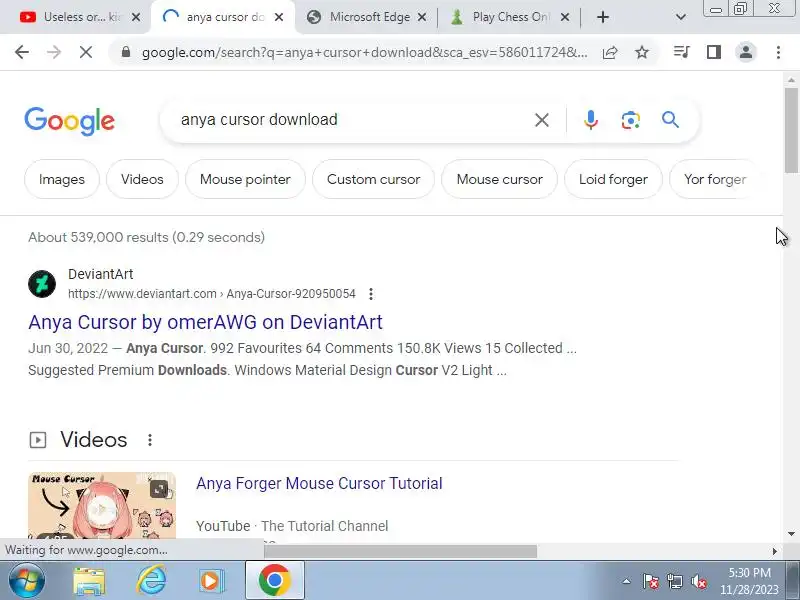Open the network tray icon

[x=674, y=581]
